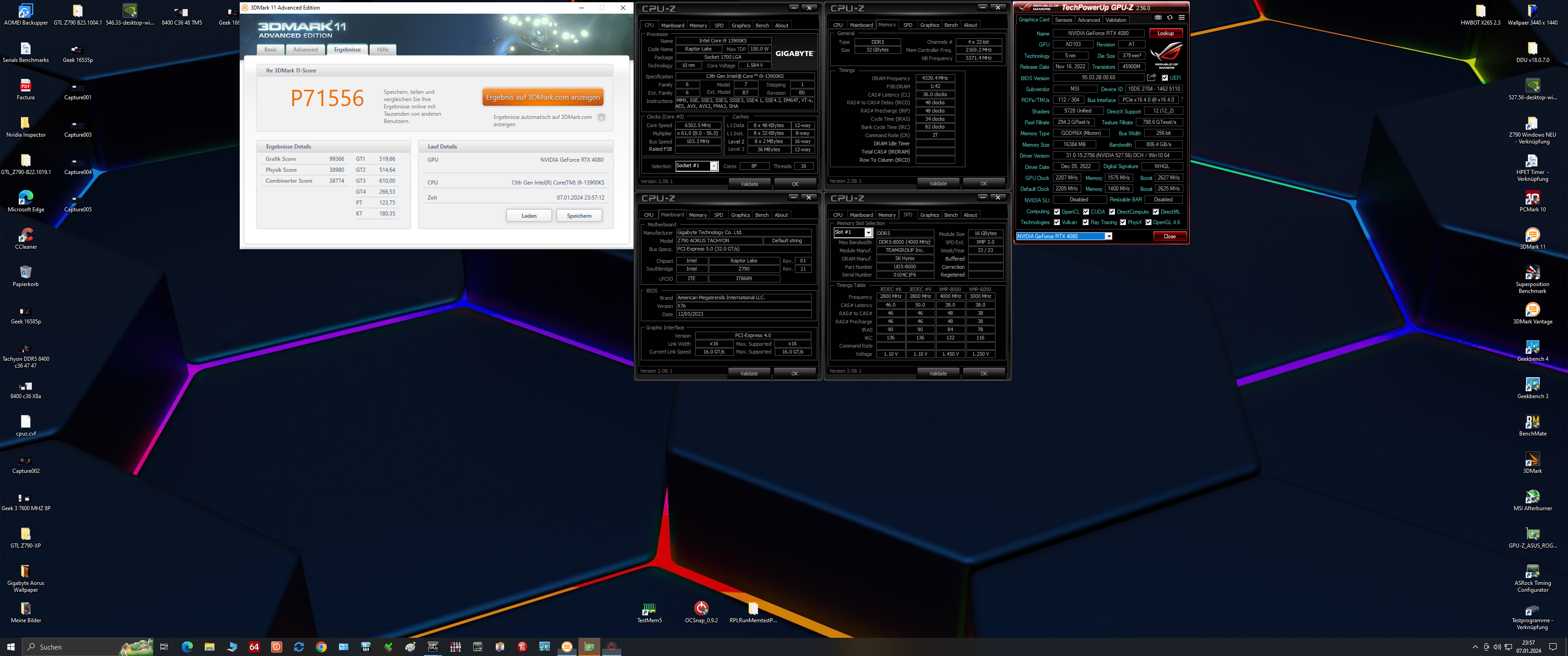The height and width of the screenshot is (656, 1568).
Task: Open the Advanced tab in GPU-Z
Action: [1088, 20]
